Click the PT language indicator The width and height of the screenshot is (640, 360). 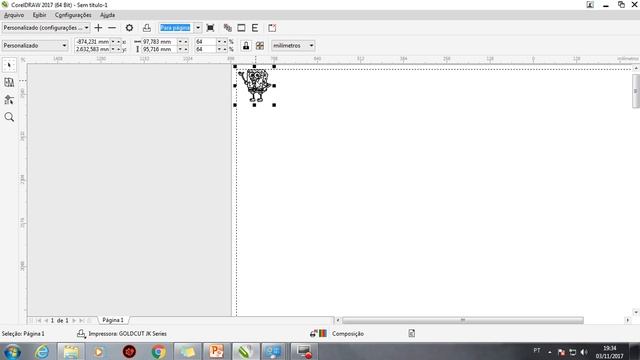[x=537, y=351]
